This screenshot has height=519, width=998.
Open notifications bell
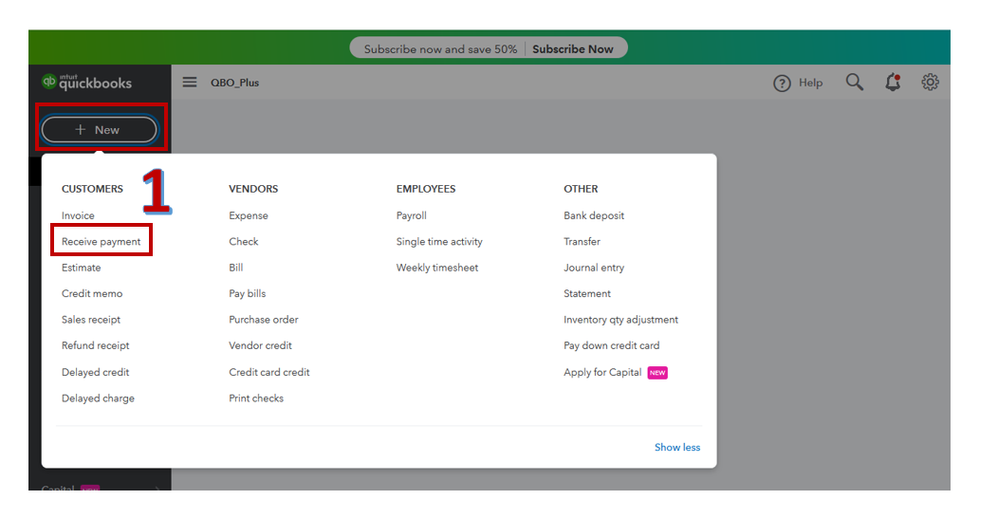click(x=893, y=82)
